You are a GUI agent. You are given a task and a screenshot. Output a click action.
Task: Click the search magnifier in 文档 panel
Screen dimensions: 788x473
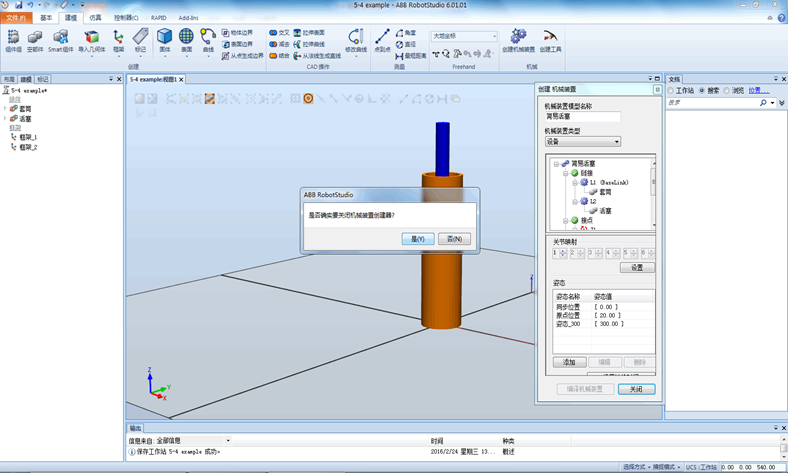coord(763,103)
